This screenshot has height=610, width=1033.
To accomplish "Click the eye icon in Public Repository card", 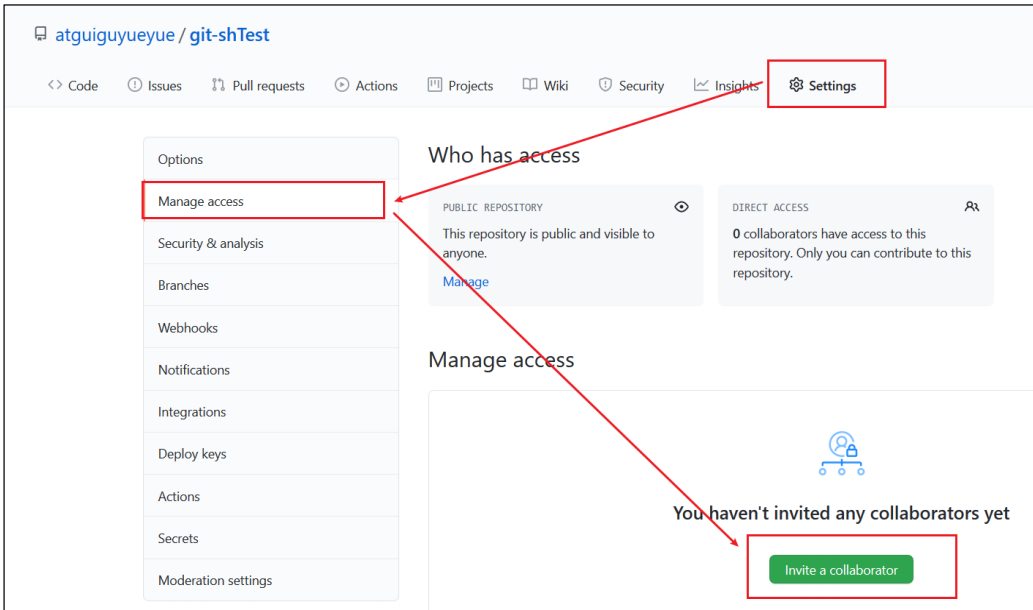I will coord(681,207).
